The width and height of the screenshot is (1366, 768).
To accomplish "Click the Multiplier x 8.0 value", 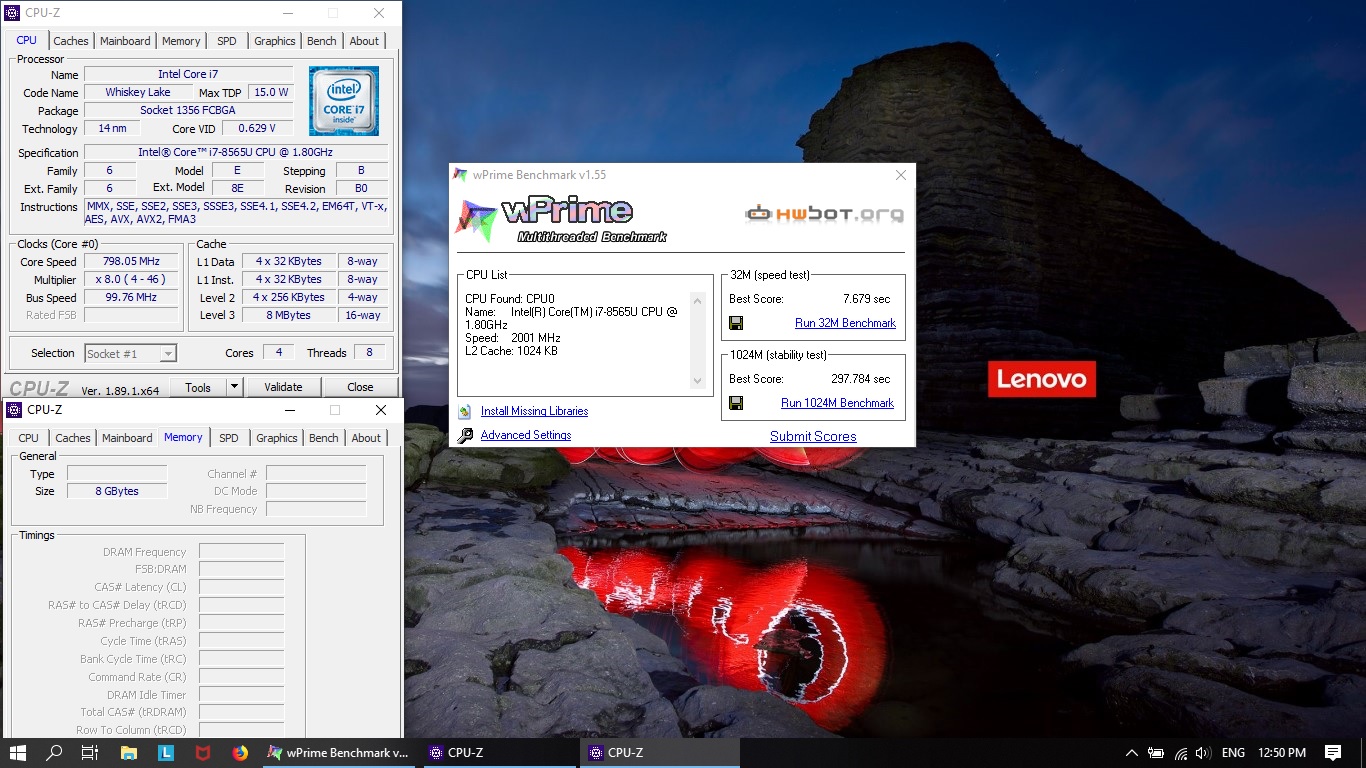I will pyautogui.click(x=132, y=279).
